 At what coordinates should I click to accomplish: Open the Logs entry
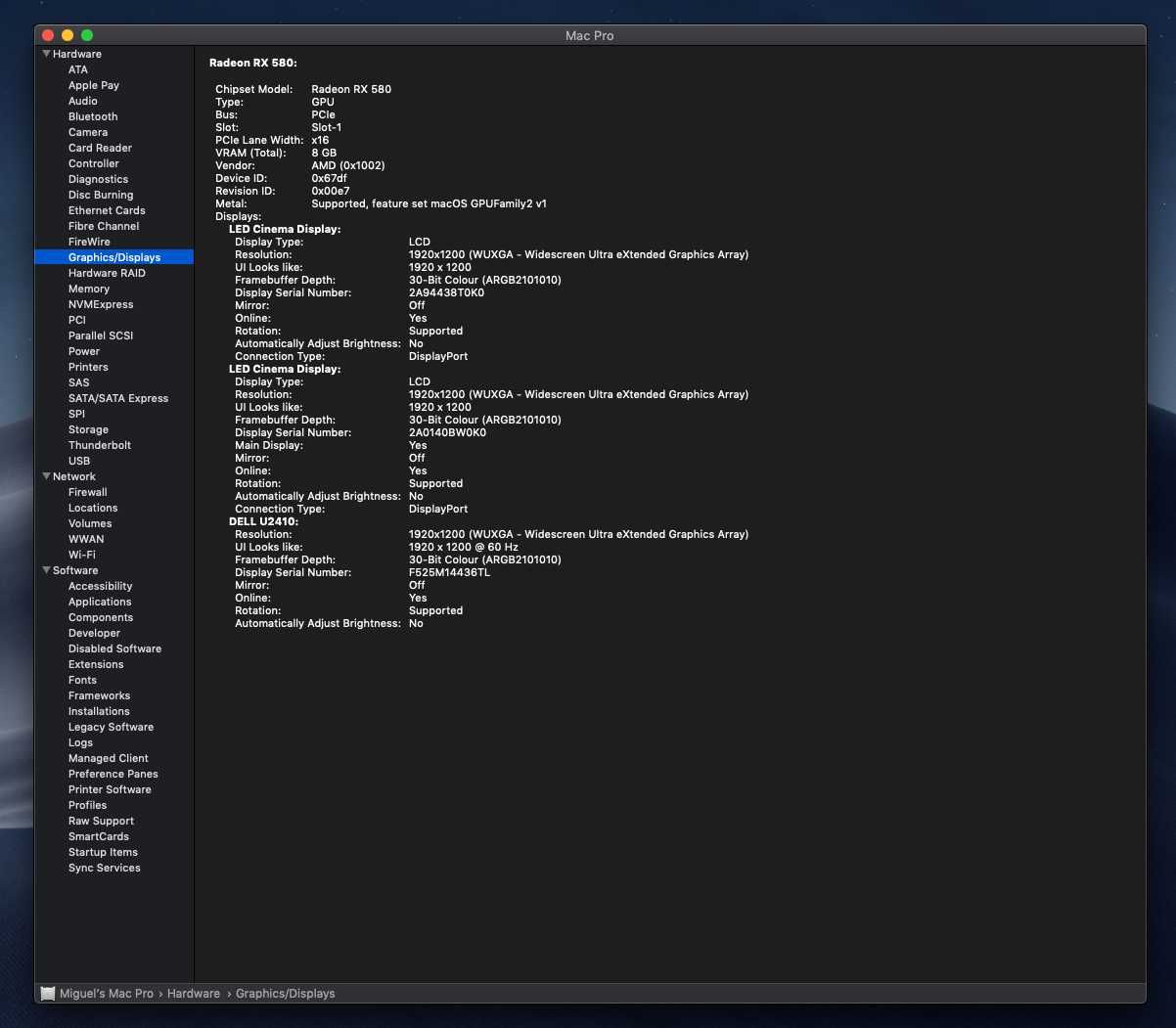tap(80, 742)
